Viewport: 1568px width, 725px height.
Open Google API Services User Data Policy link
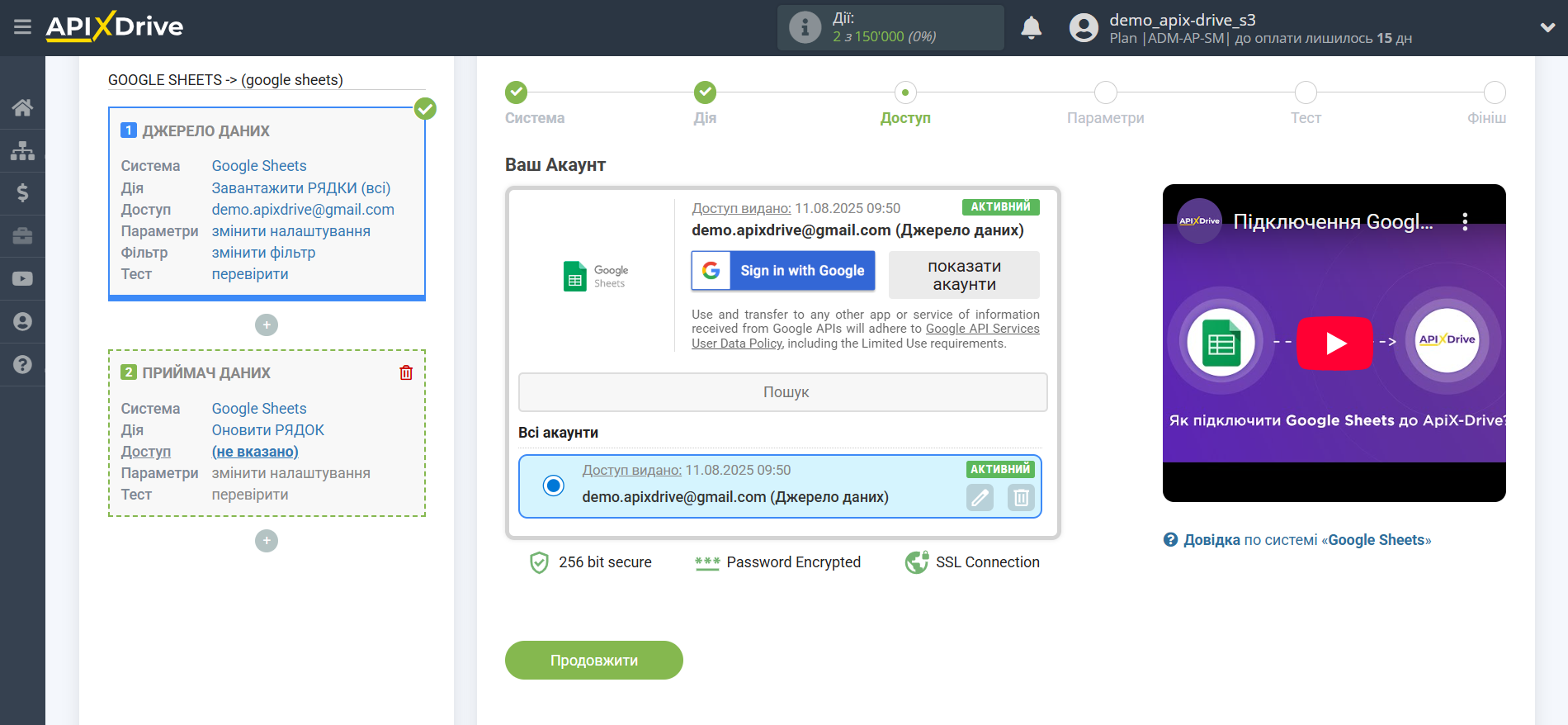click(x=866, y=336)
